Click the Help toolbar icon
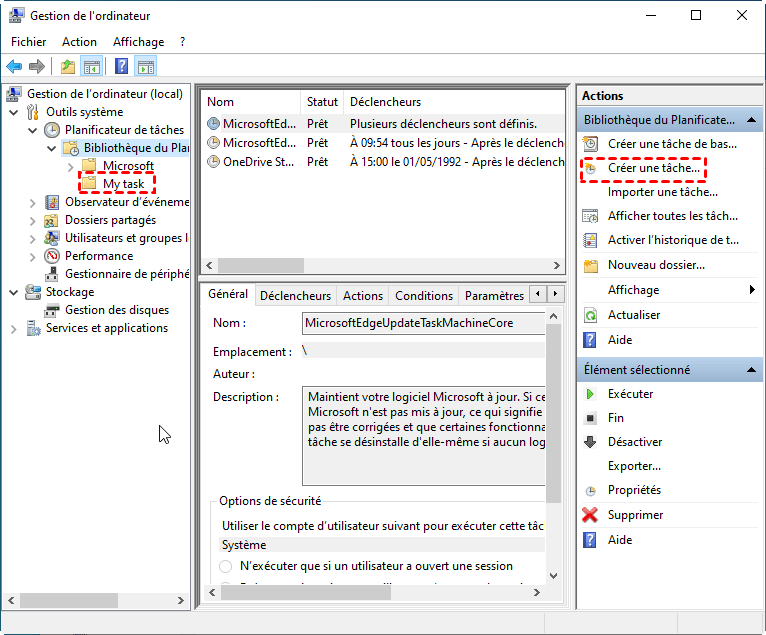The width and height of the screenshot is (766, 635). coord(121,66)
